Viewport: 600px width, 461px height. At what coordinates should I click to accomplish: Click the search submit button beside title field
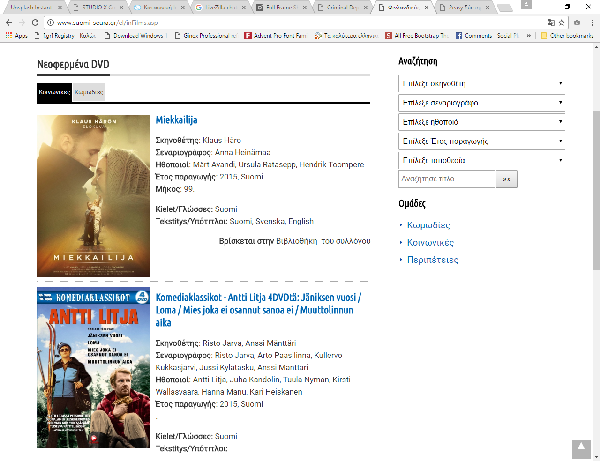click(x=507, y=179)
